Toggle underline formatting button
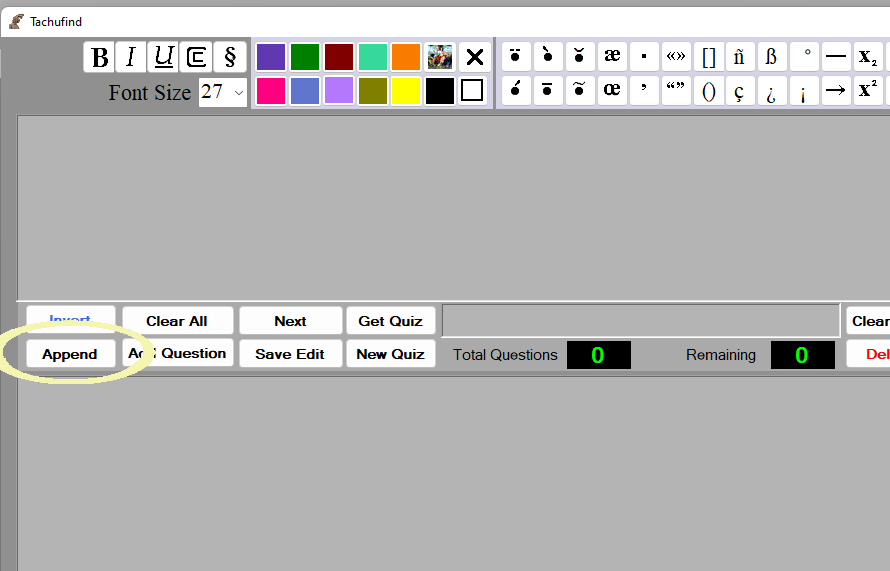The image size is (890, 571). click(x=164, y=57)
